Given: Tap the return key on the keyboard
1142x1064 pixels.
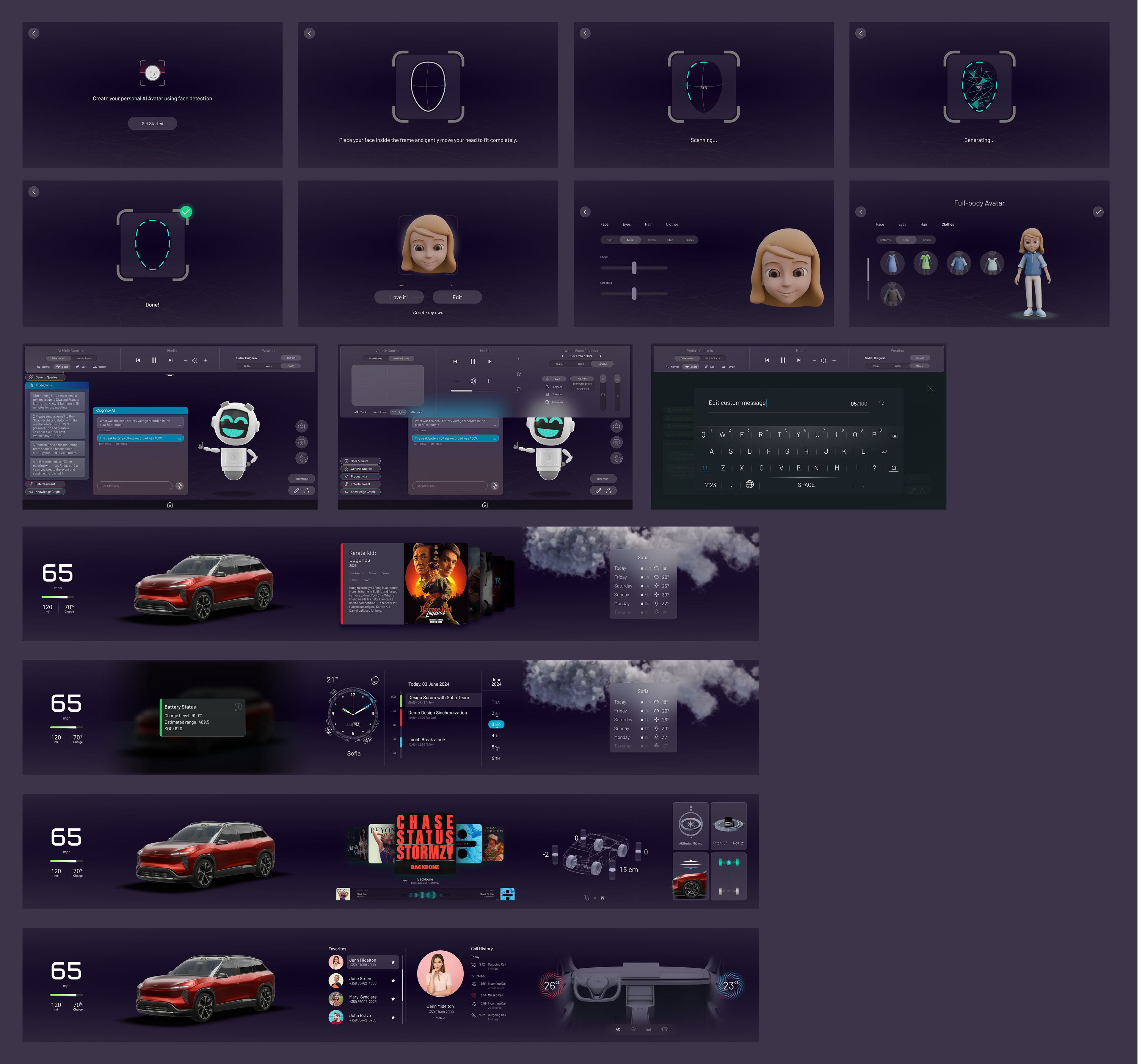Looking at the screenshot, I should [884, 452].
